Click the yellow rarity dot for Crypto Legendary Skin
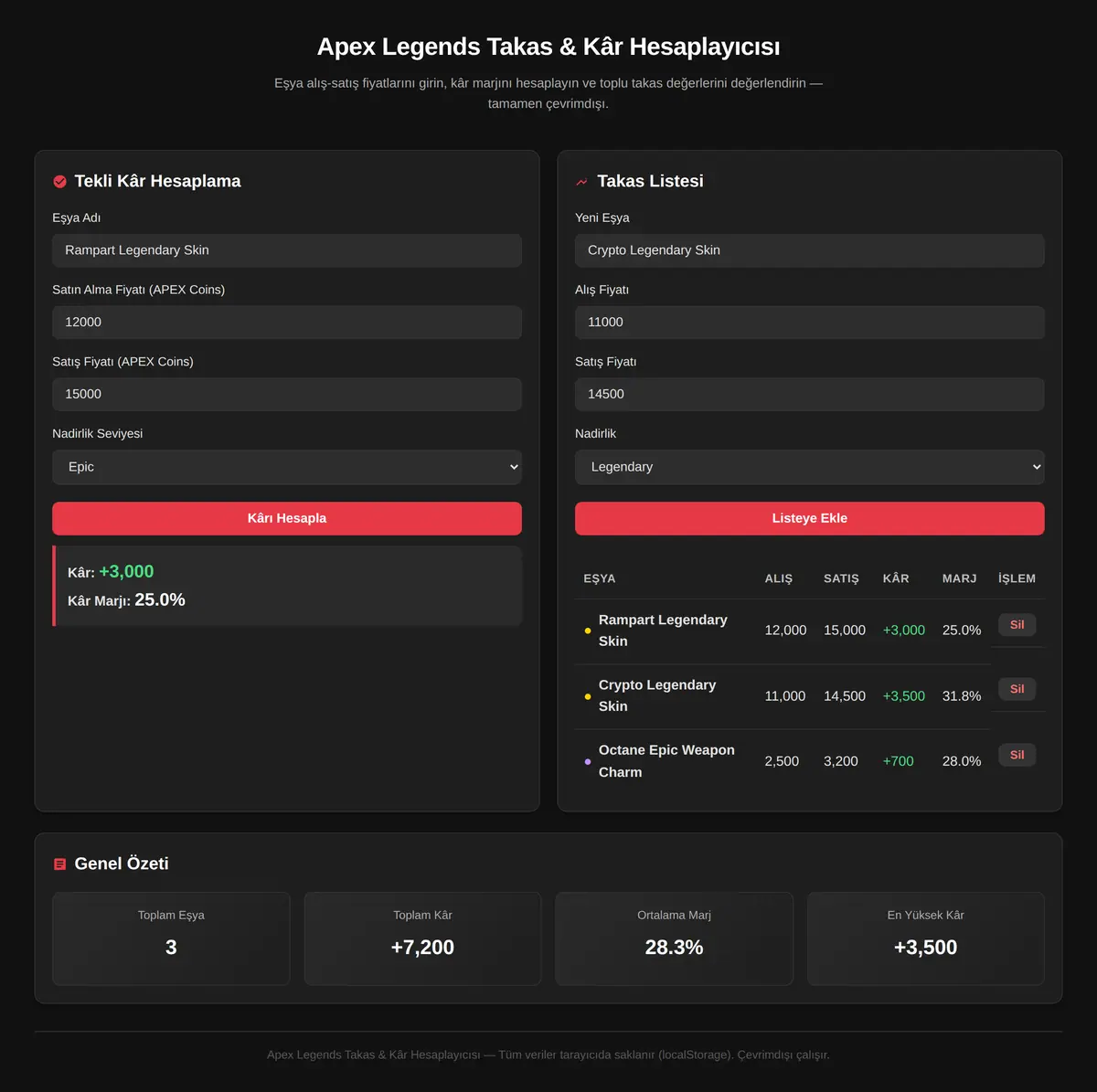 [588, 696]
